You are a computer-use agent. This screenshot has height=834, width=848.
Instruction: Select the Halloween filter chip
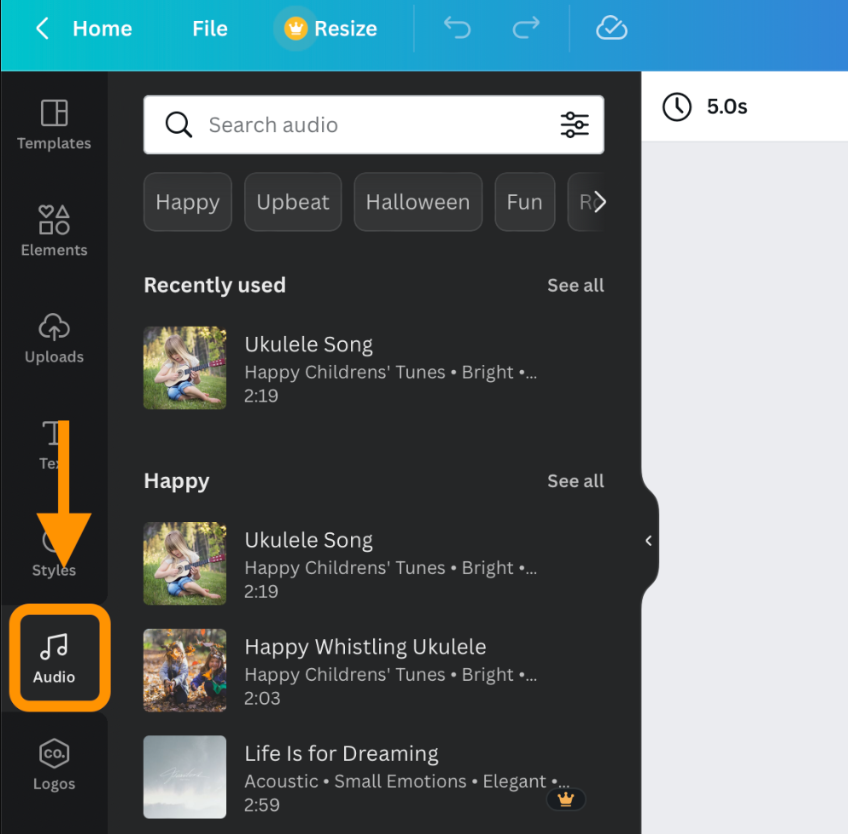417,201
